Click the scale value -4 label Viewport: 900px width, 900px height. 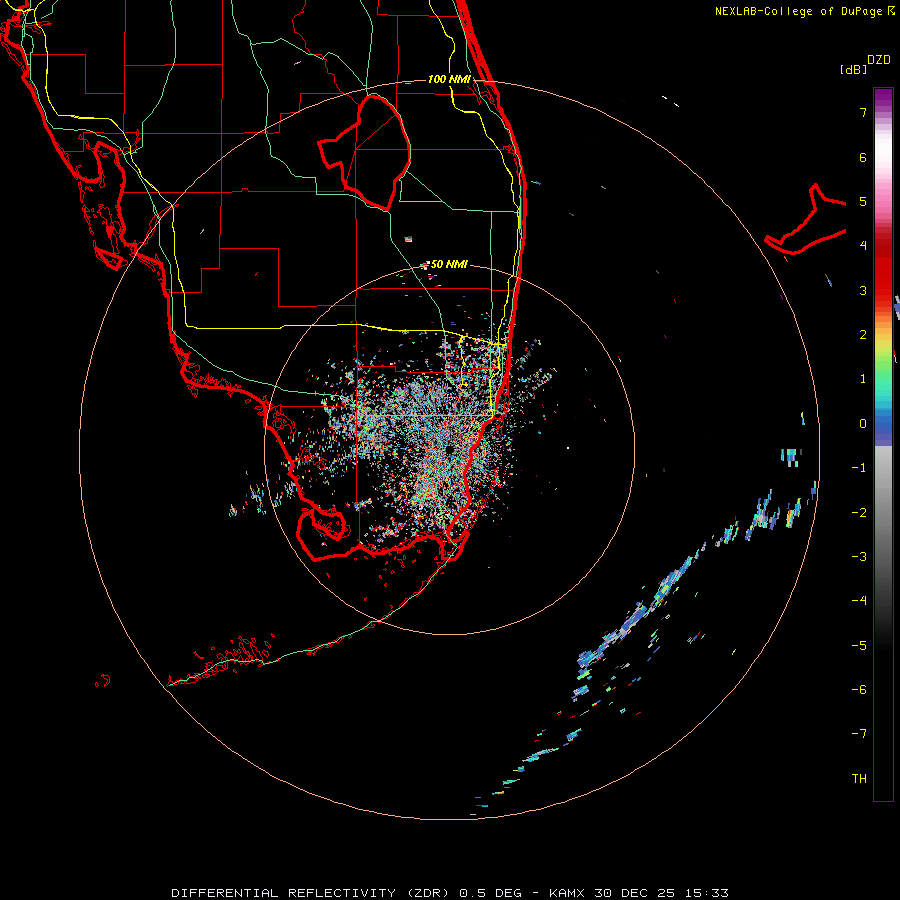[859, 601]
